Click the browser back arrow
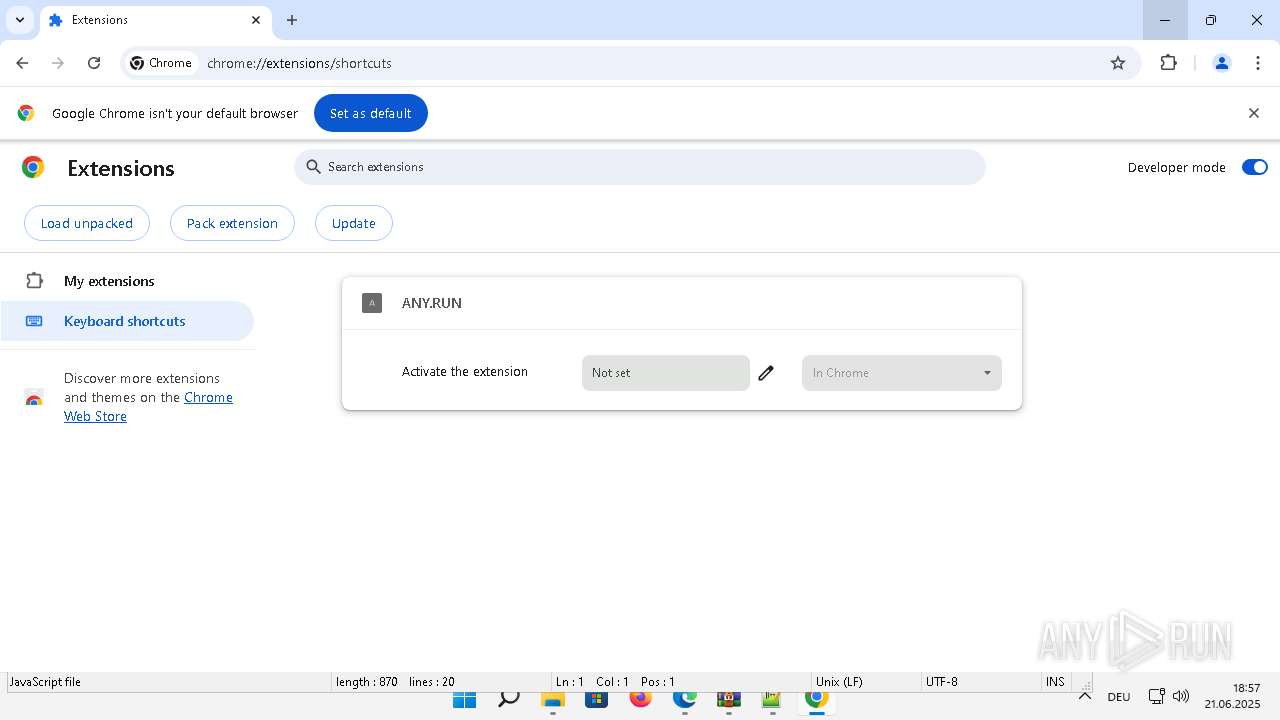Screen dimensions: 1280x720 (x=22, y=63)
